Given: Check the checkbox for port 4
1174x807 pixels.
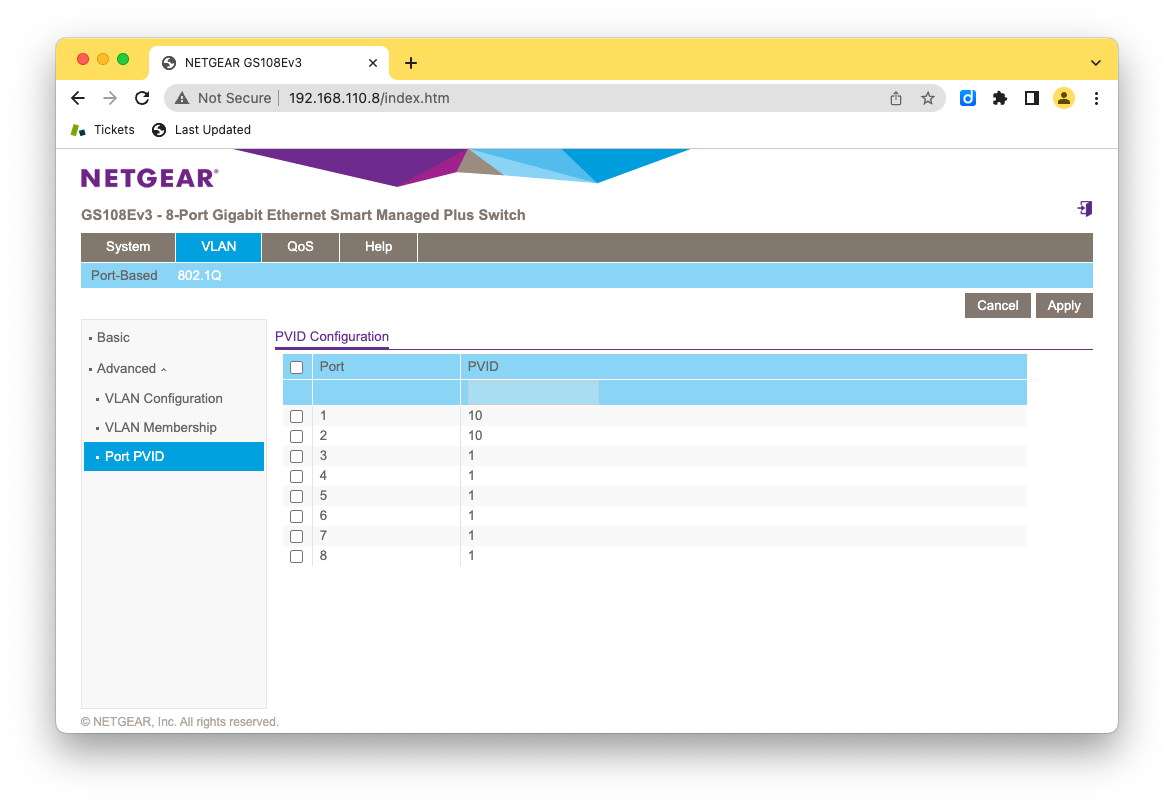Looking at the screenshot, I should tap(296, 476).
